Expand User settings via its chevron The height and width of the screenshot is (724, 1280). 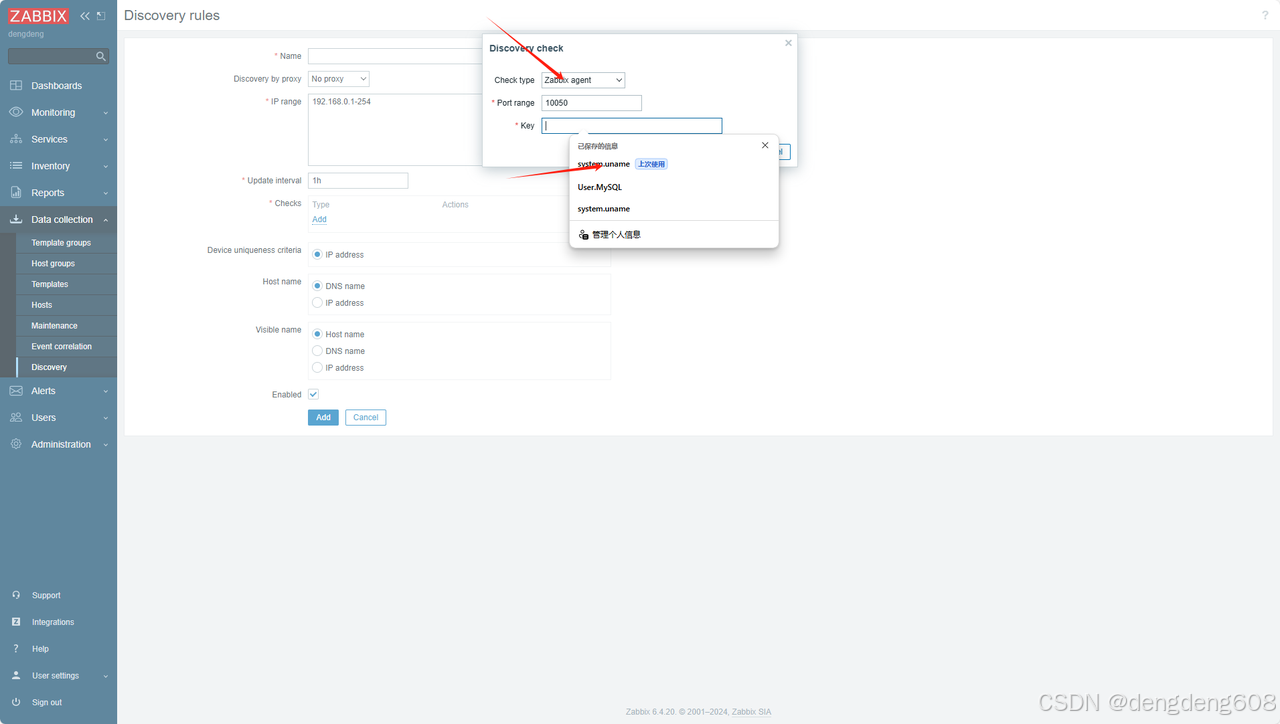106,676
